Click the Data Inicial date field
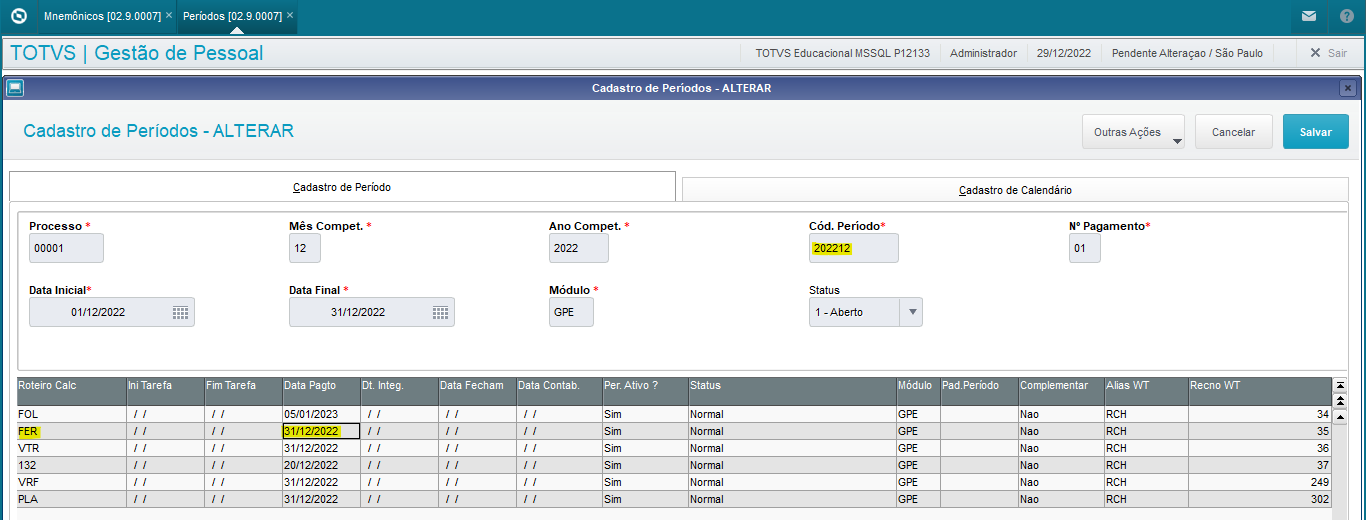The width and height of the screenshot is (1366, 520). point(112,312)
